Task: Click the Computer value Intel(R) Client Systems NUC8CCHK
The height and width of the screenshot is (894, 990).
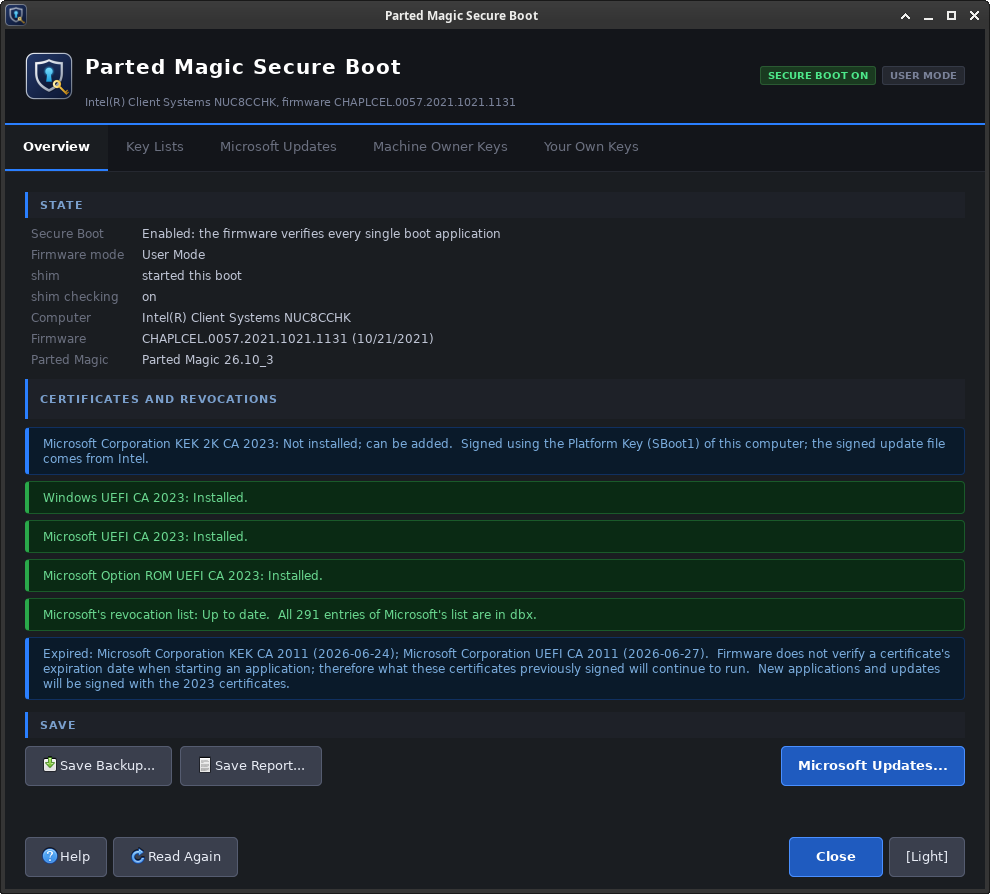Action: (246, 318)
